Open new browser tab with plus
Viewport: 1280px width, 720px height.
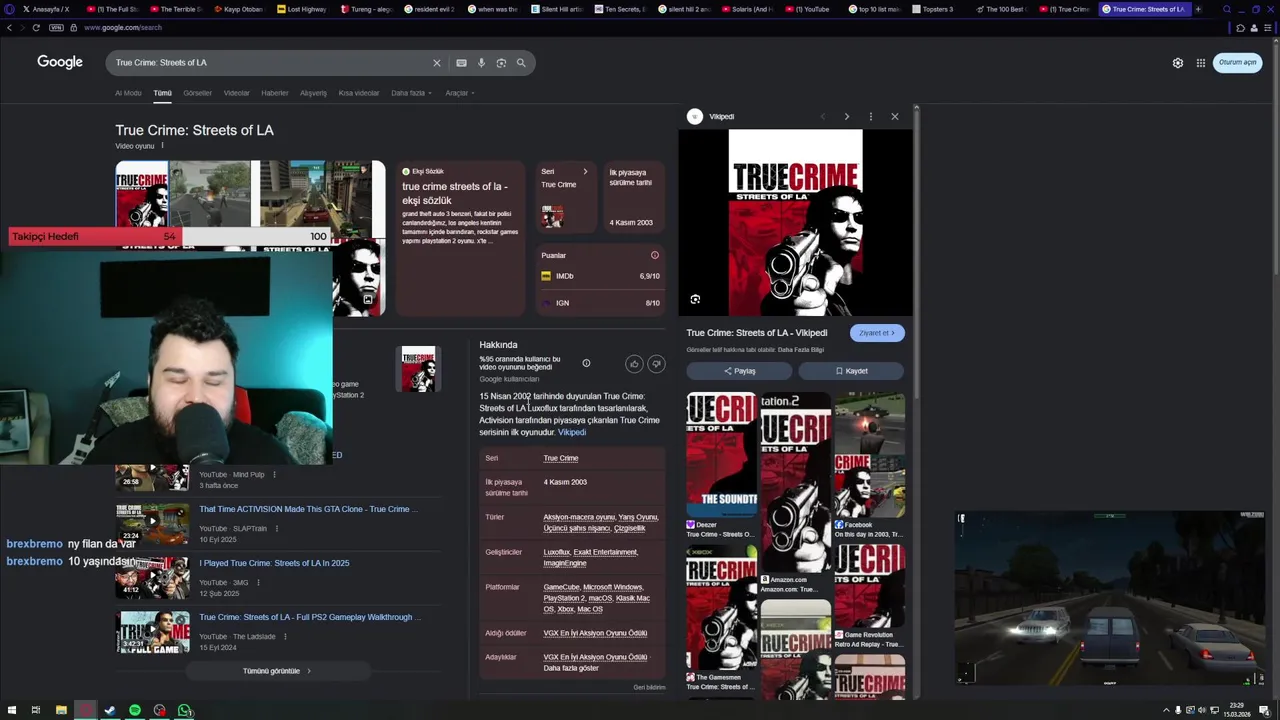[x=1198, y=9]
